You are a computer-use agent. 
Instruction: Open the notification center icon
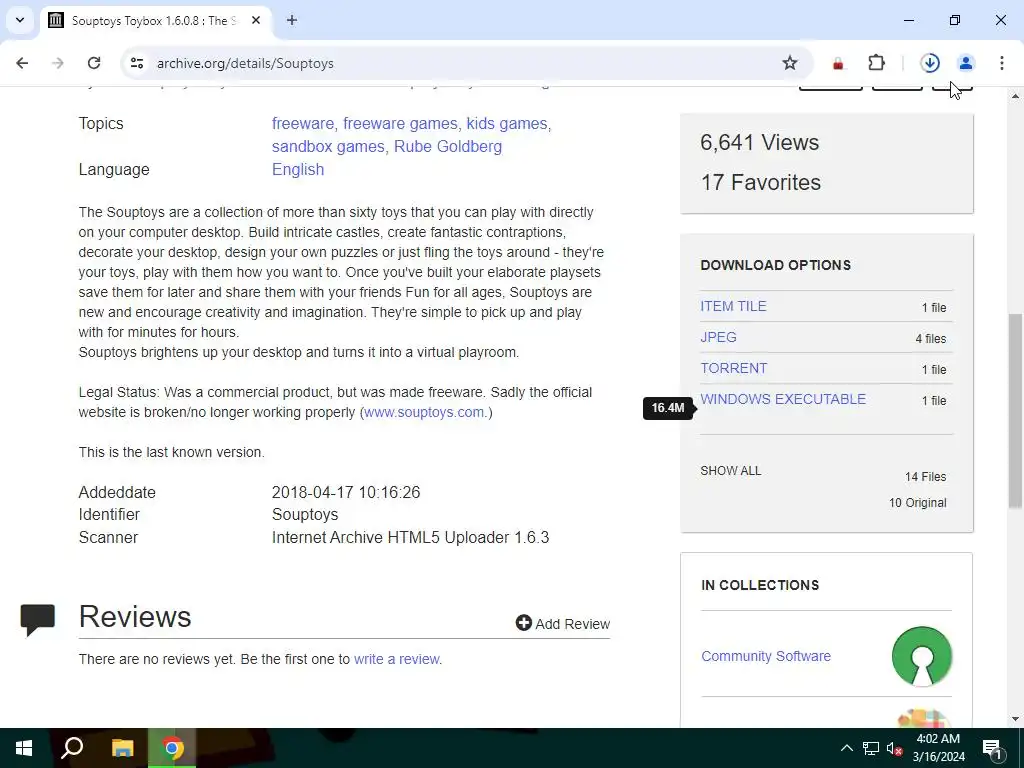pyautogui.click(x=992, y=748)
